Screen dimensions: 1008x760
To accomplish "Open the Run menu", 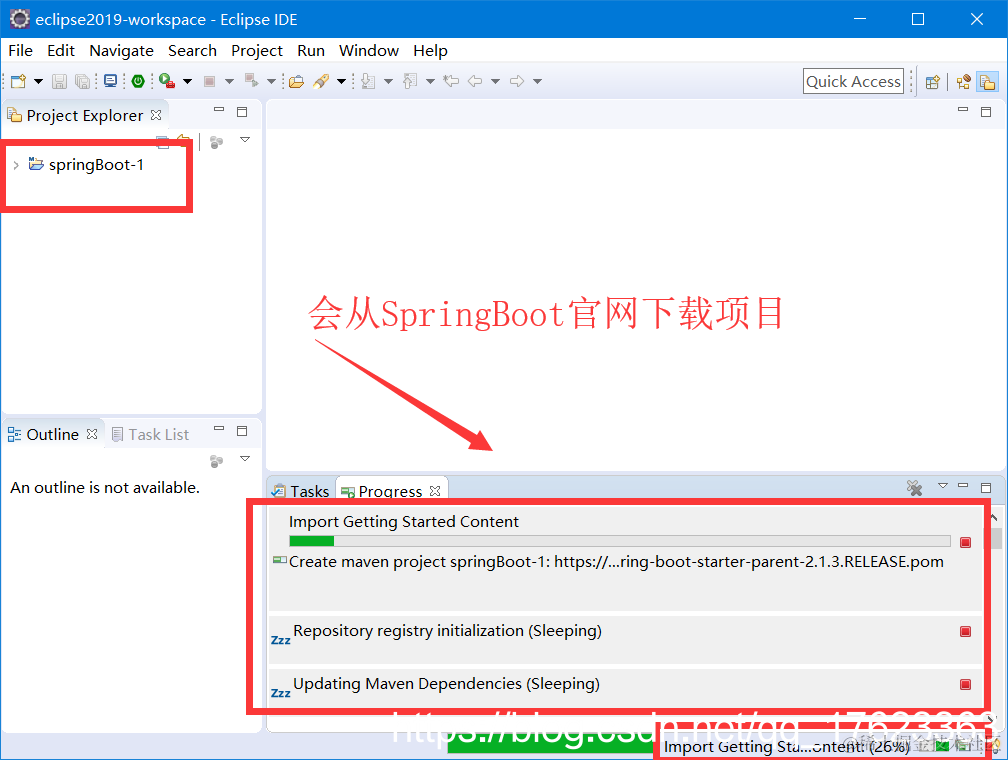I will pos(311,51).
